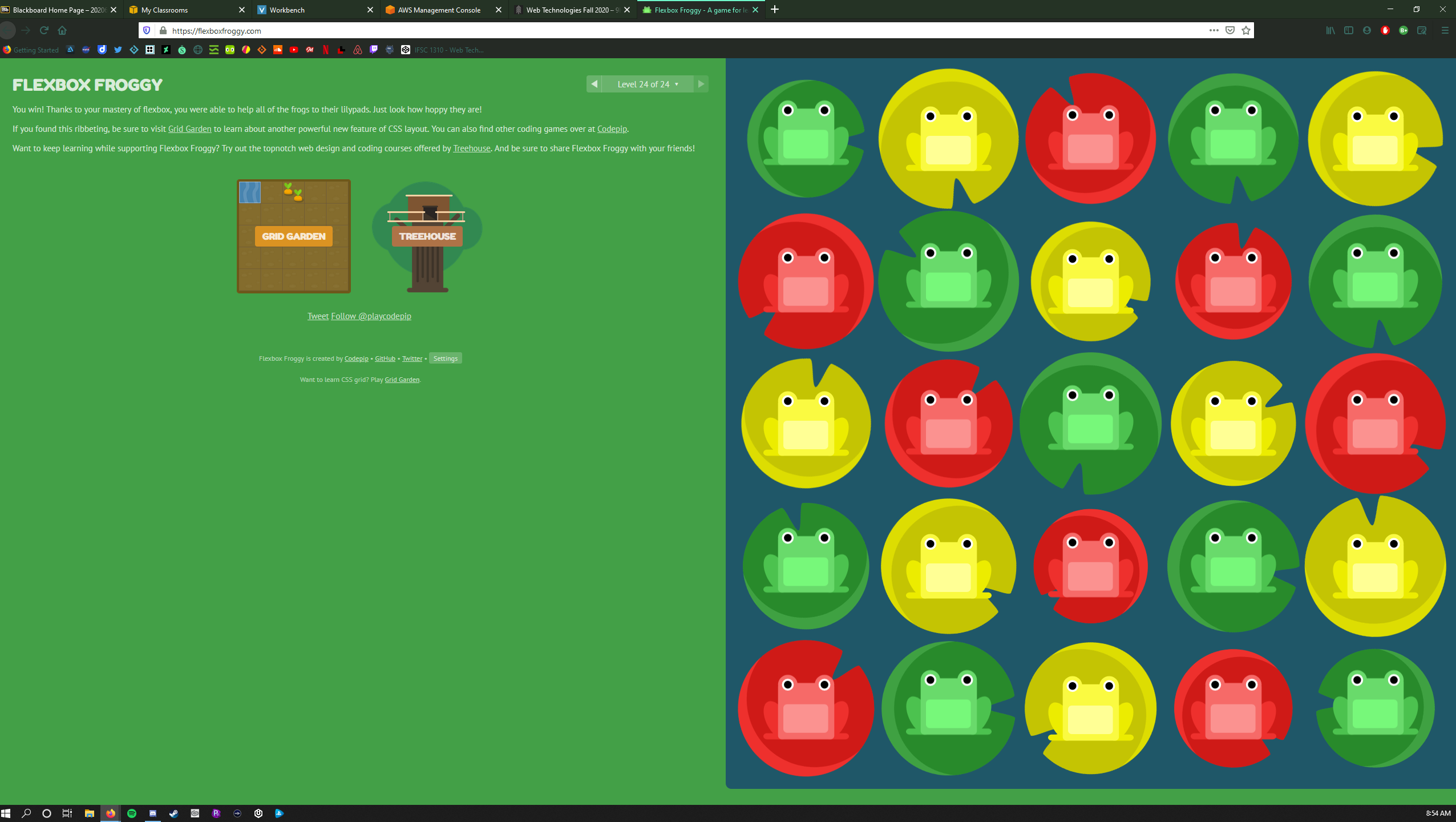Advance with the next level arrow
The image size is (1456, 822).
click(701, 84)
